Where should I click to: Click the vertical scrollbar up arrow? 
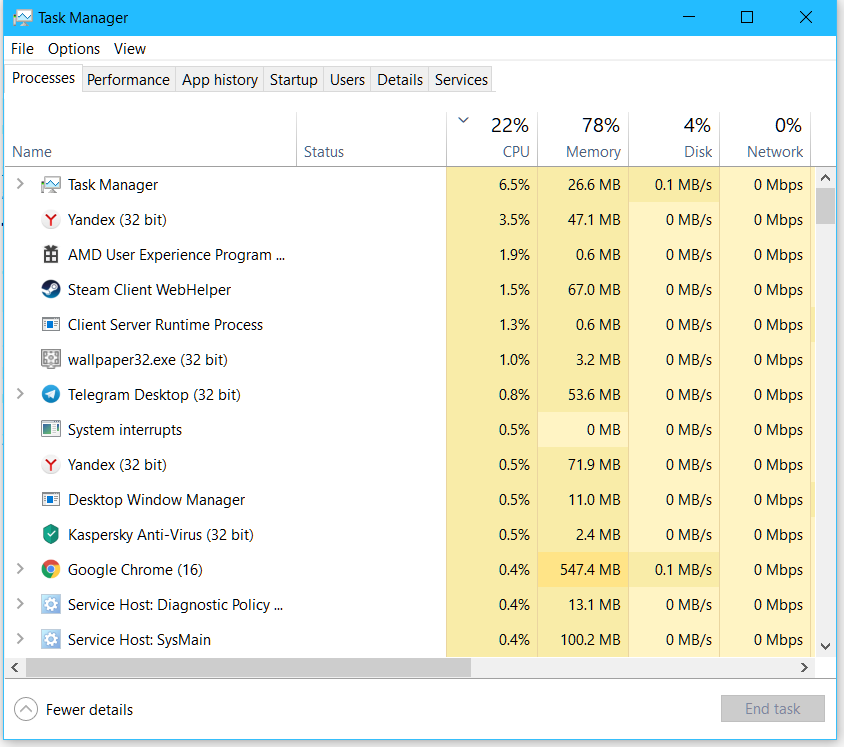pyautogui.click(x=825, y=178)
